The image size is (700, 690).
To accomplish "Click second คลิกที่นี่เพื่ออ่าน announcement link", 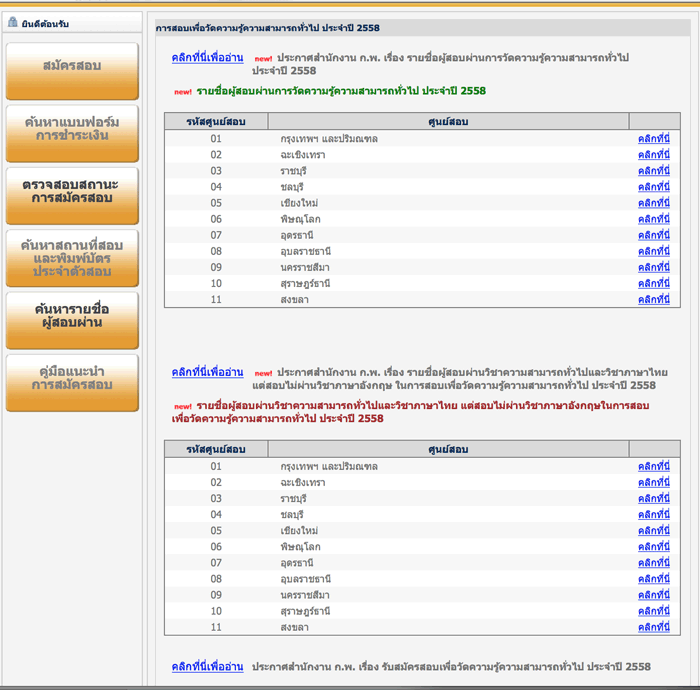I will (207, 372).
